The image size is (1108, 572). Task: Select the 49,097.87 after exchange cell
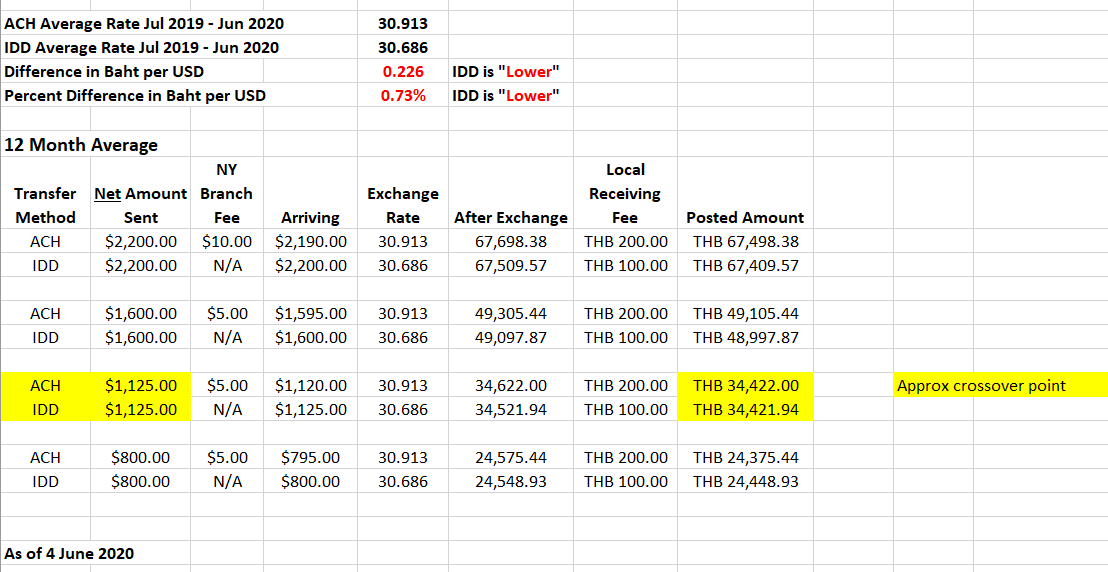click(x=510, y=337)
